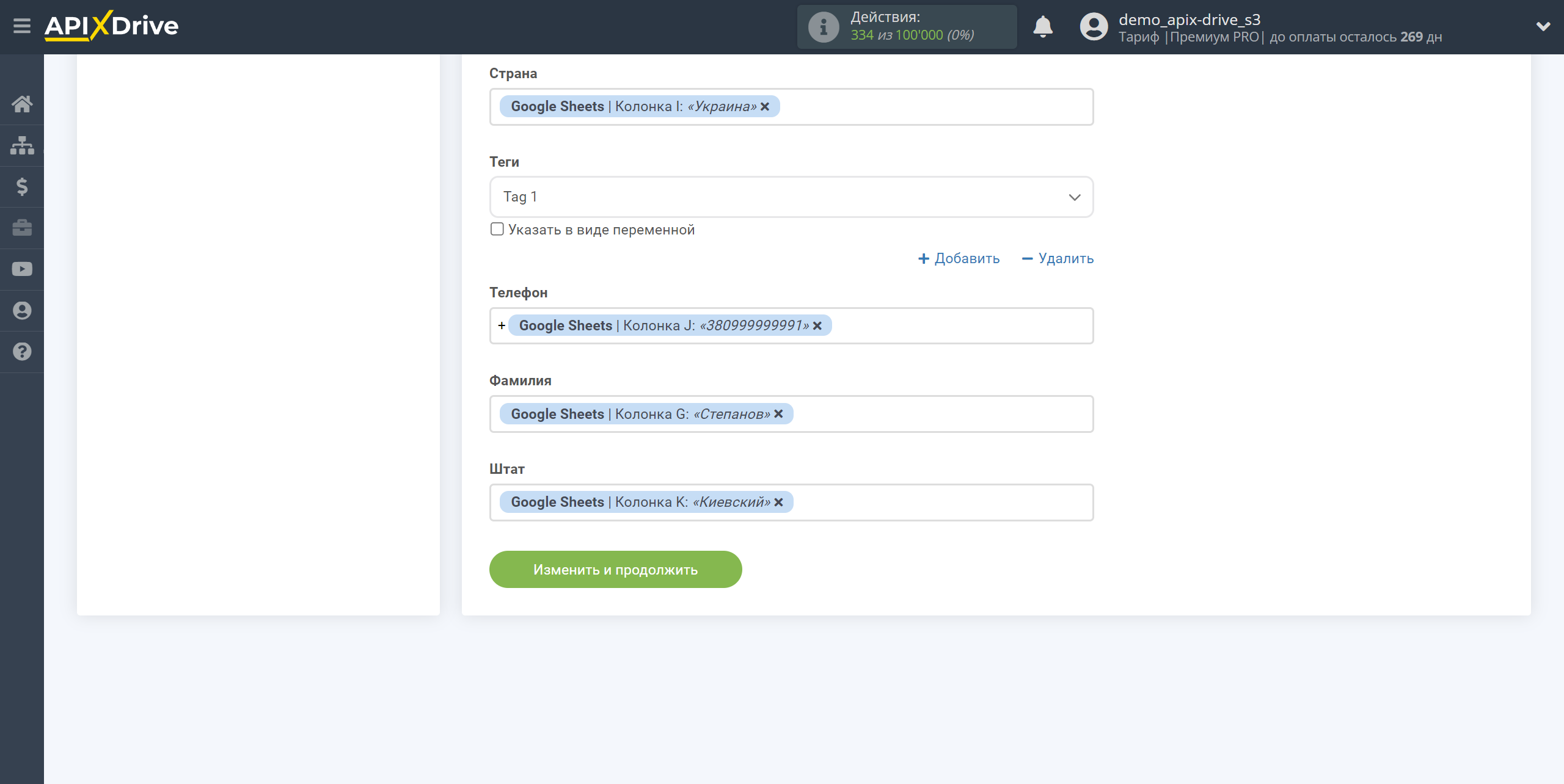Expand the account menu chevron
The width and height of the screenshot is (1564, 784).
pyautogui.click(x=1543, y=26)
